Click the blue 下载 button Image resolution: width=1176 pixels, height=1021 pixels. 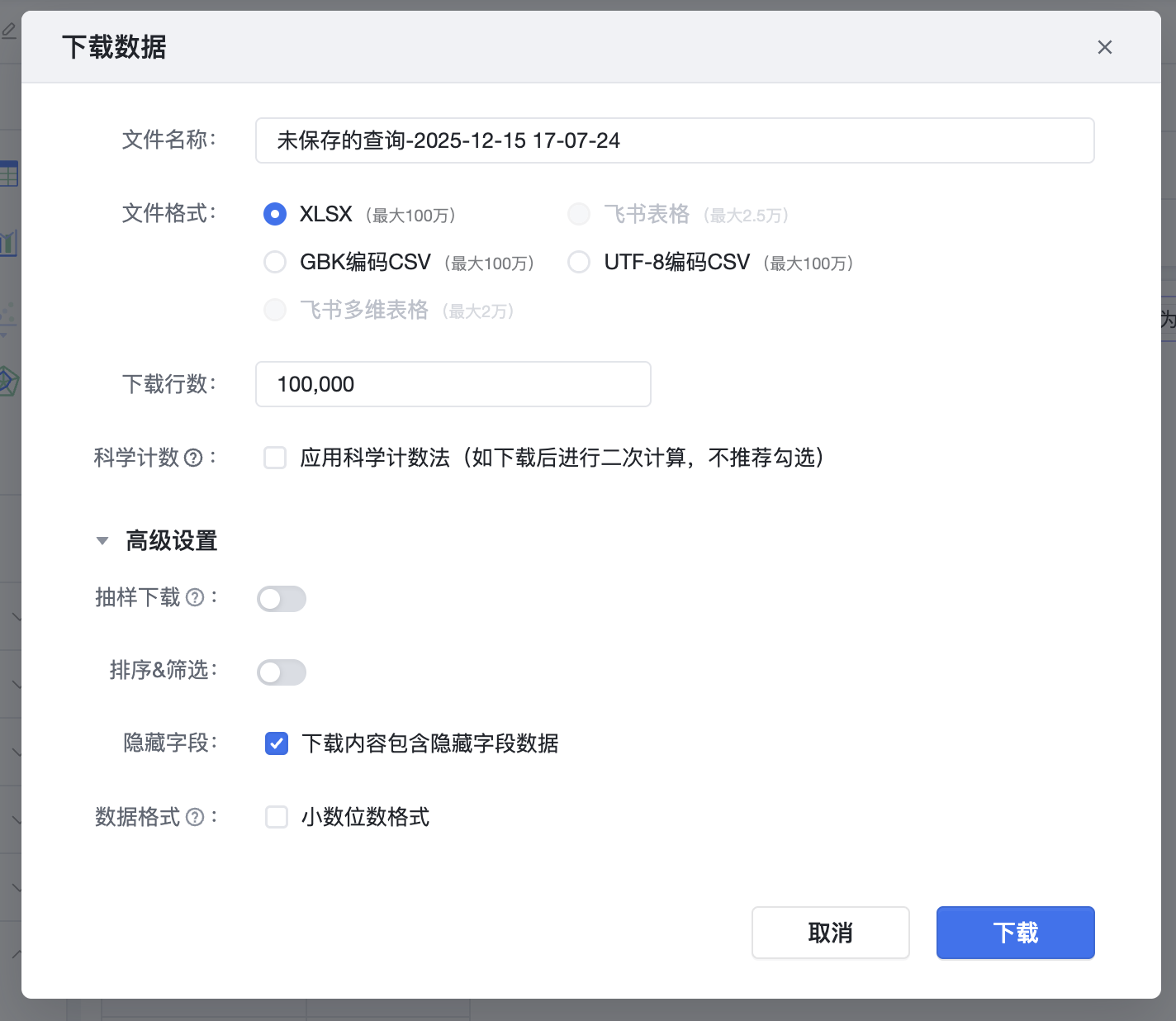[1015, 933]
